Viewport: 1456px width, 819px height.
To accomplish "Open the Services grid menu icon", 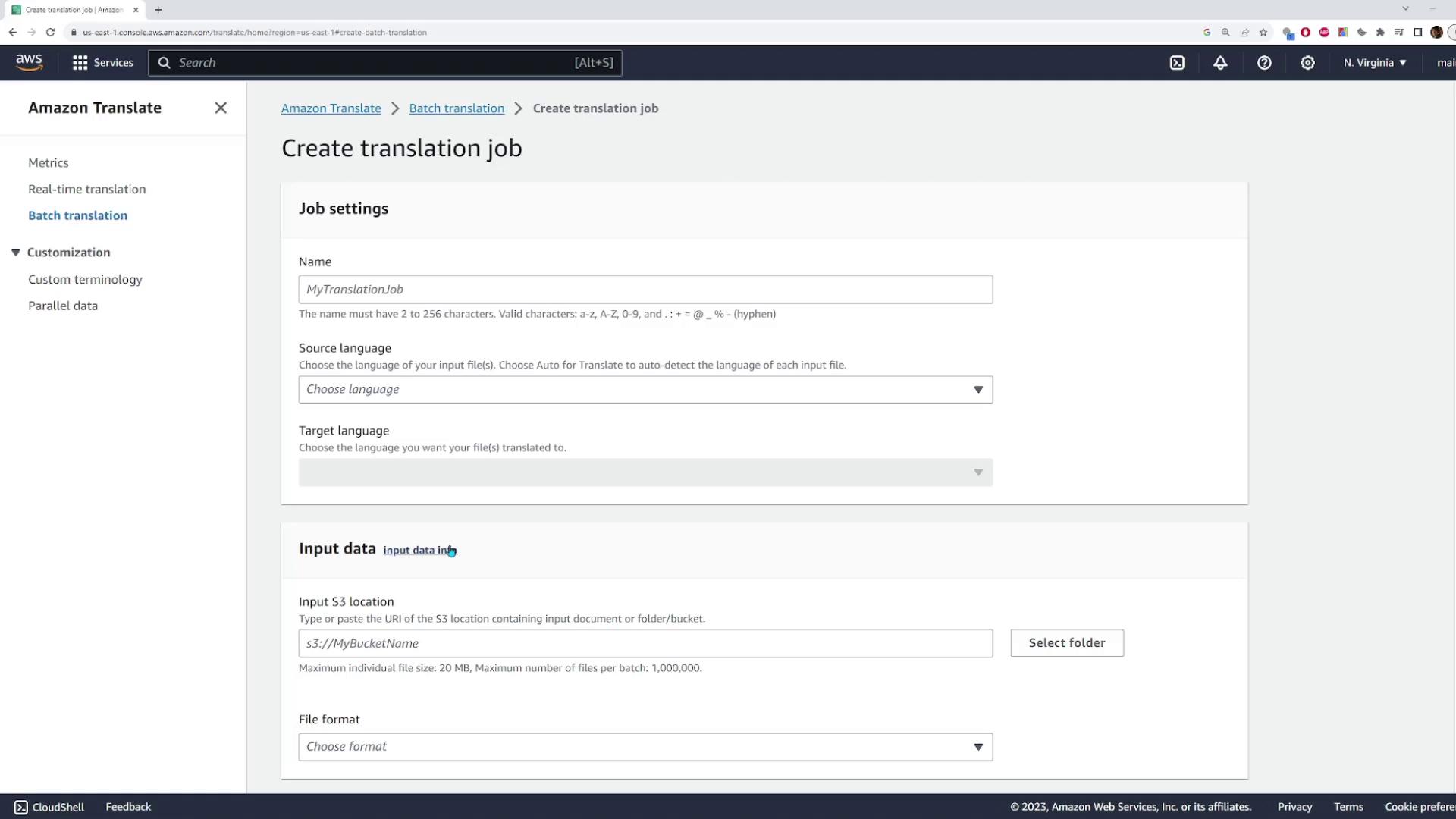I will click(80, 63).
